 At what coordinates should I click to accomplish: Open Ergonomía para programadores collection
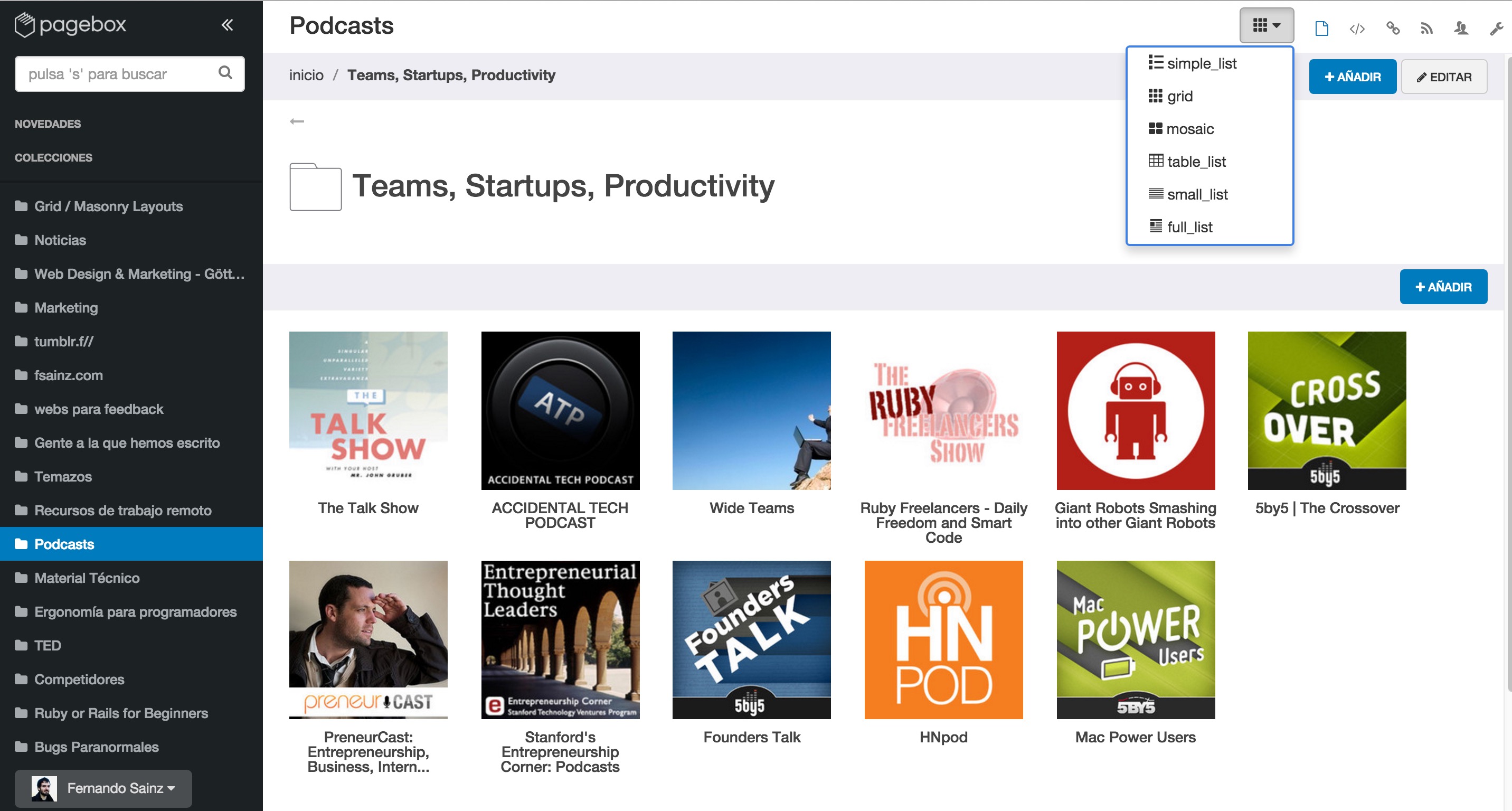[x=131, y=612]
